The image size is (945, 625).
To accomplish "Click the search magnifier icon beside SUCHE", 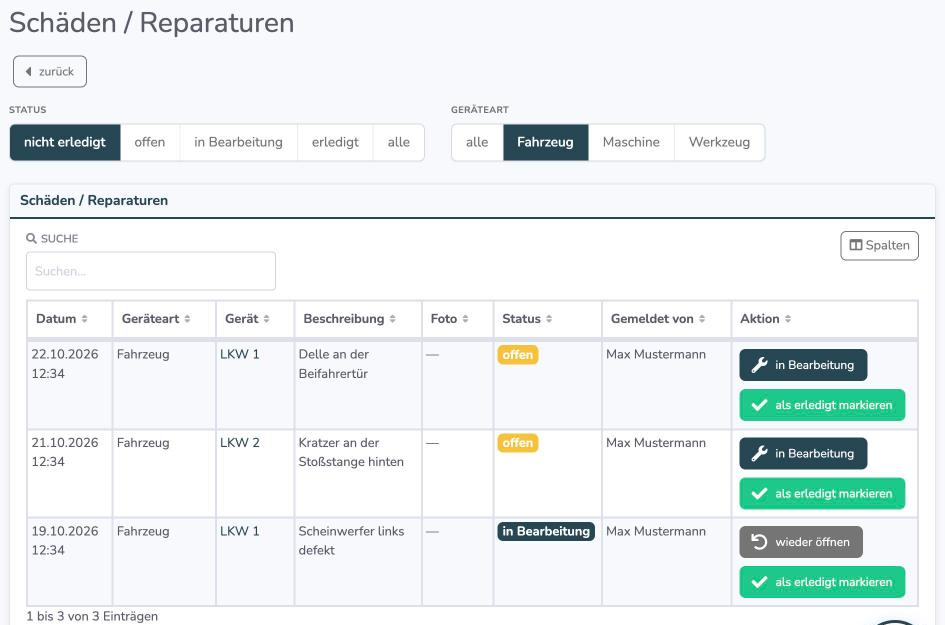I will pyautogui.click(x=31, y=239).
